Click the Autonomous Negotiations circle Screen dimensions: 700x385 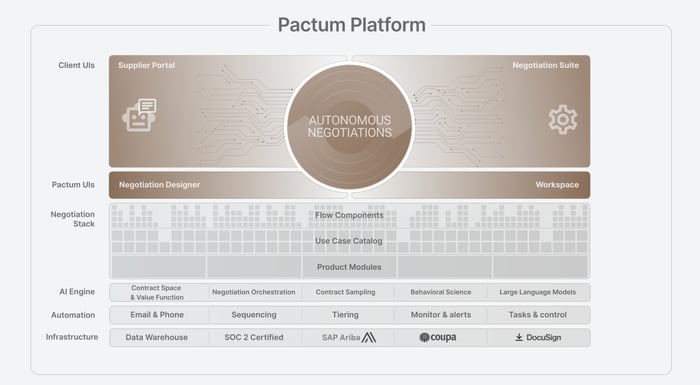coord(350,126)
